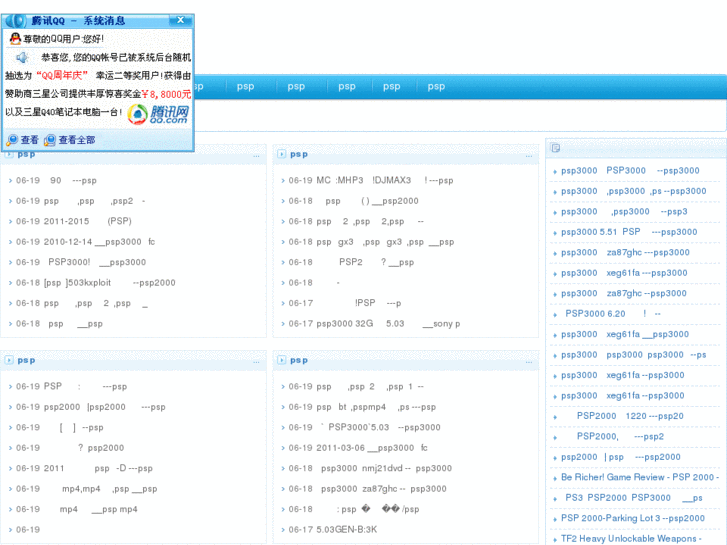Click header arrow icon of panel listing pspmp4
This screenshot has width=727, height=545.
tap(281, 360)
